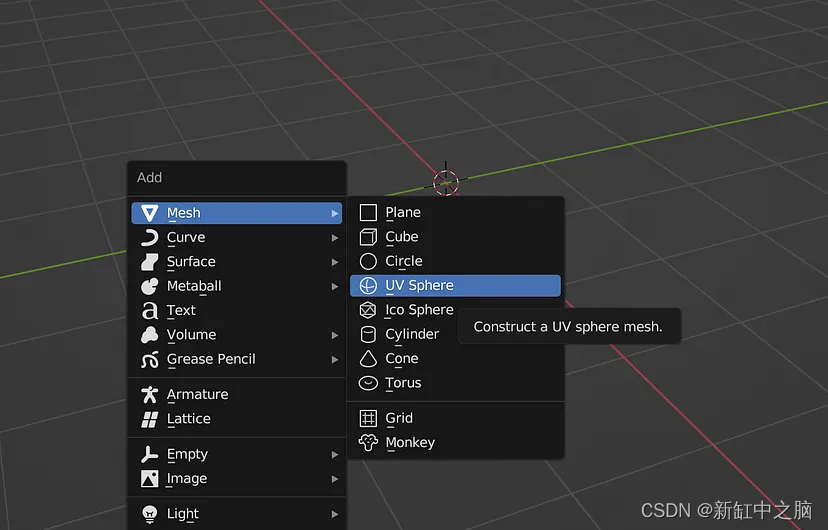This screenshot has height=530, width=828.
Task: Select Cone label
Action: tap(402, 358)
